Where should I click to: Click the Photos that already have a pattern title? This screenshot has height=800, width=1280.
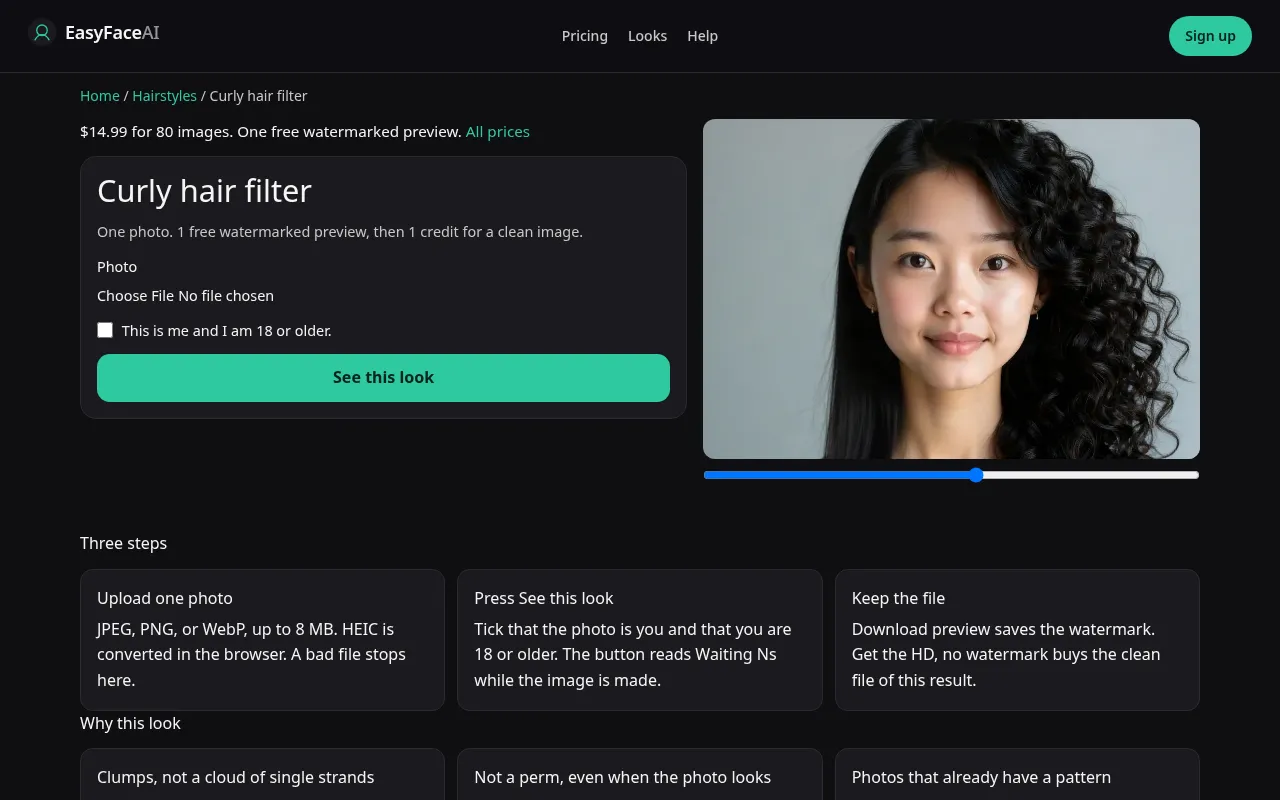tap(981, 777)
